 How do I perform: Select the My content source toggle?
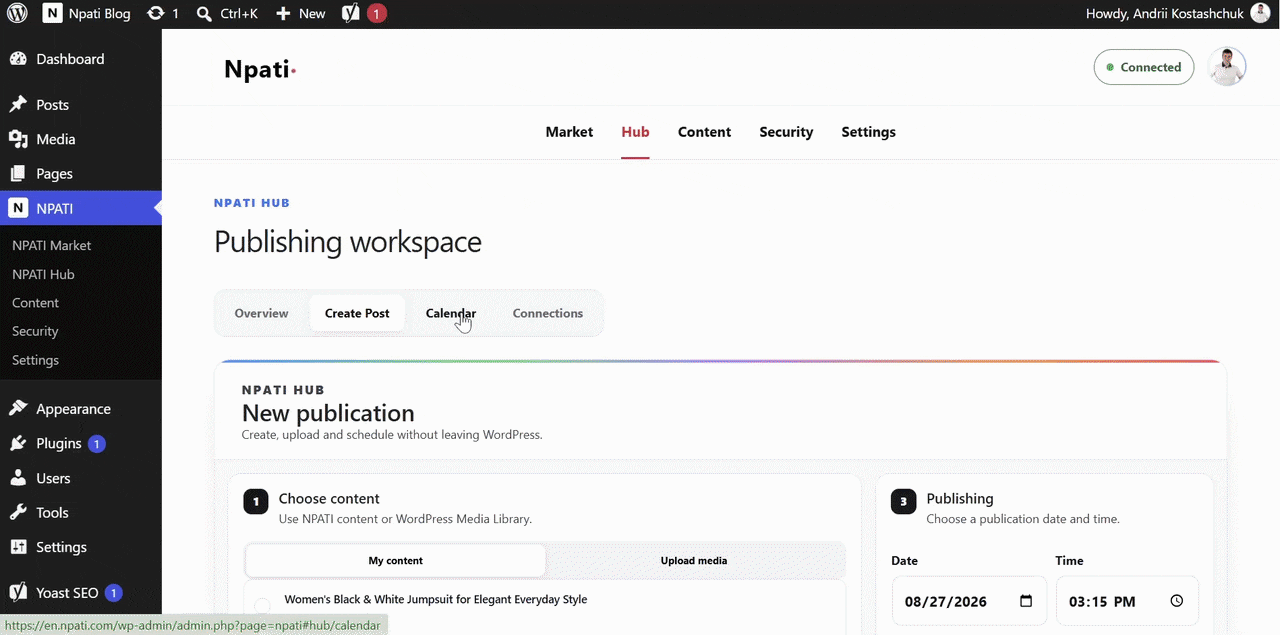396,561
